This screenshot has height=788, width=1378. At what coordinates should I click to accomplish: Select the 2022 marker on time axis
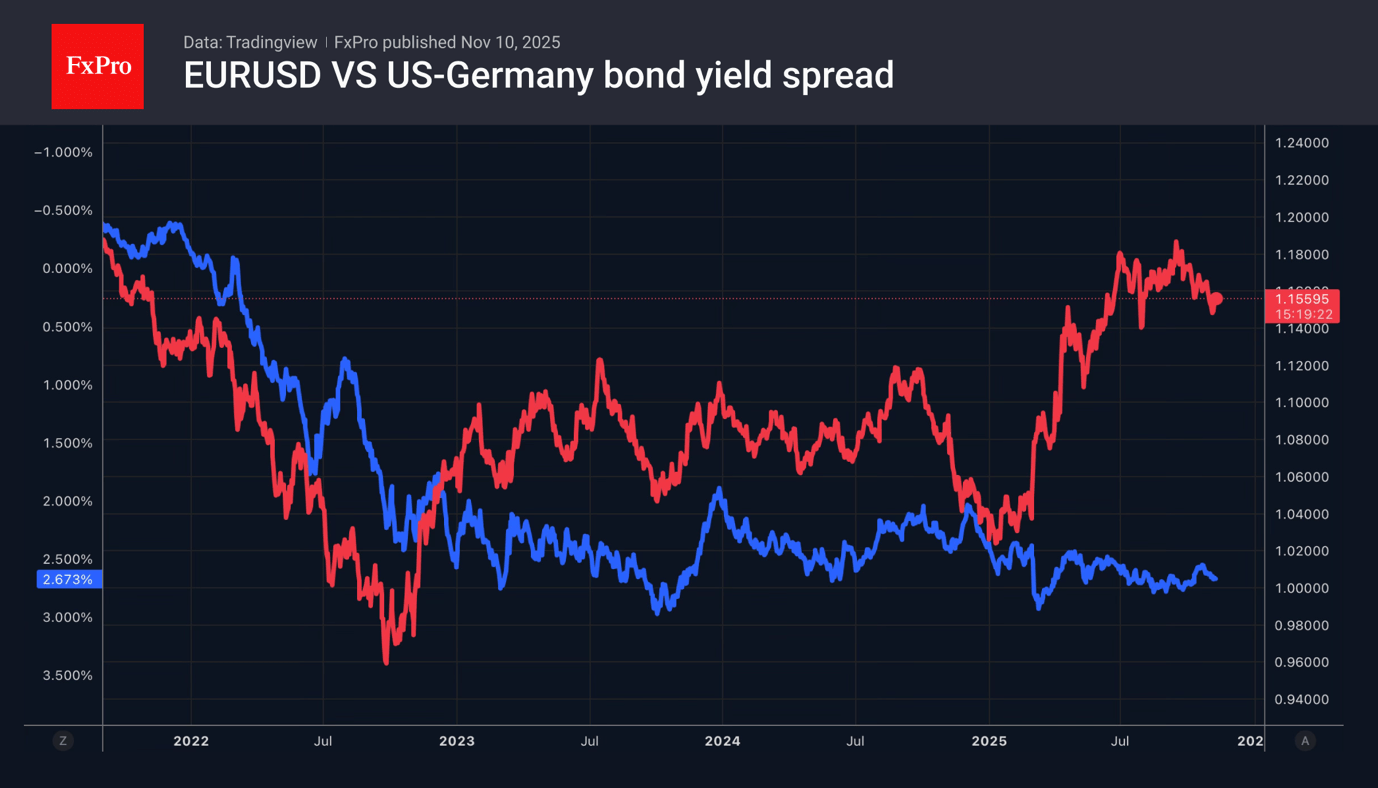pyautogui.click(x=191, y=741)
